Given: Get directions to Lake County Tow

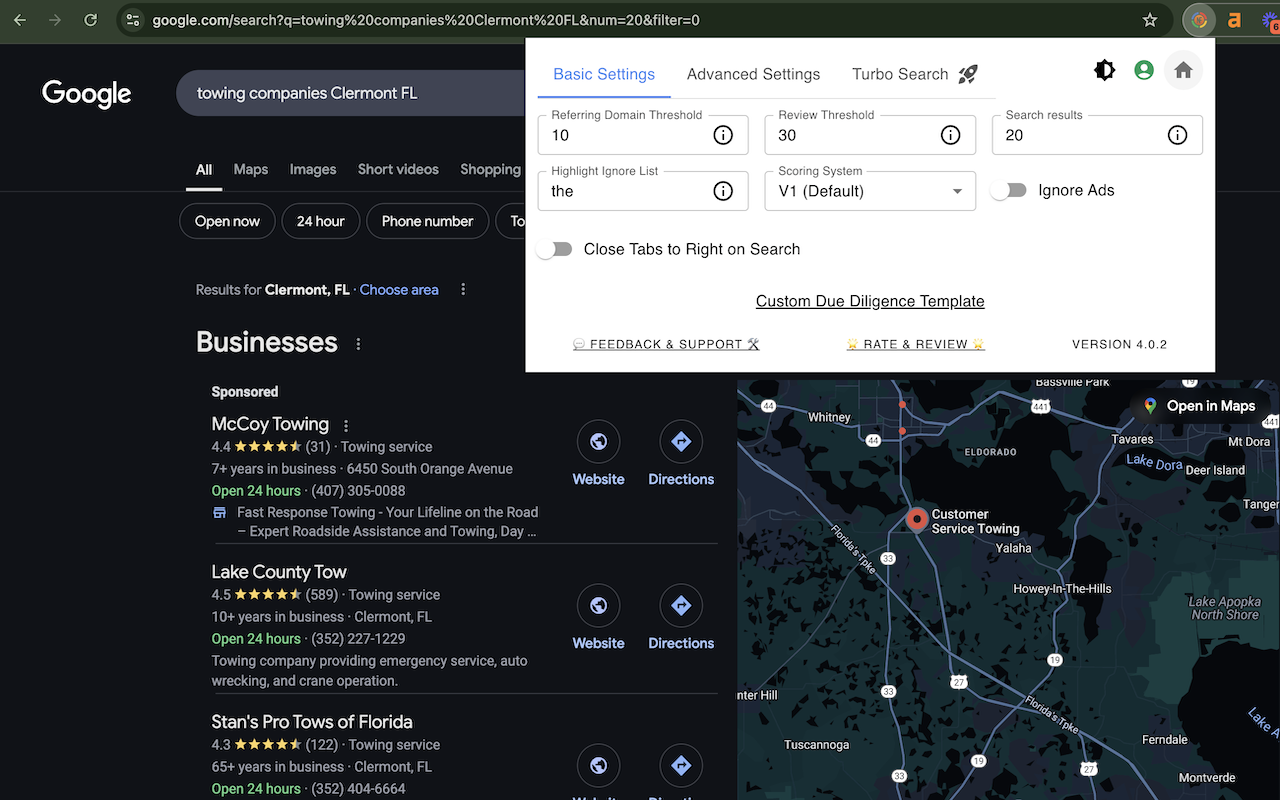Looking at the screenshot, I should click(x=680, y=605).
